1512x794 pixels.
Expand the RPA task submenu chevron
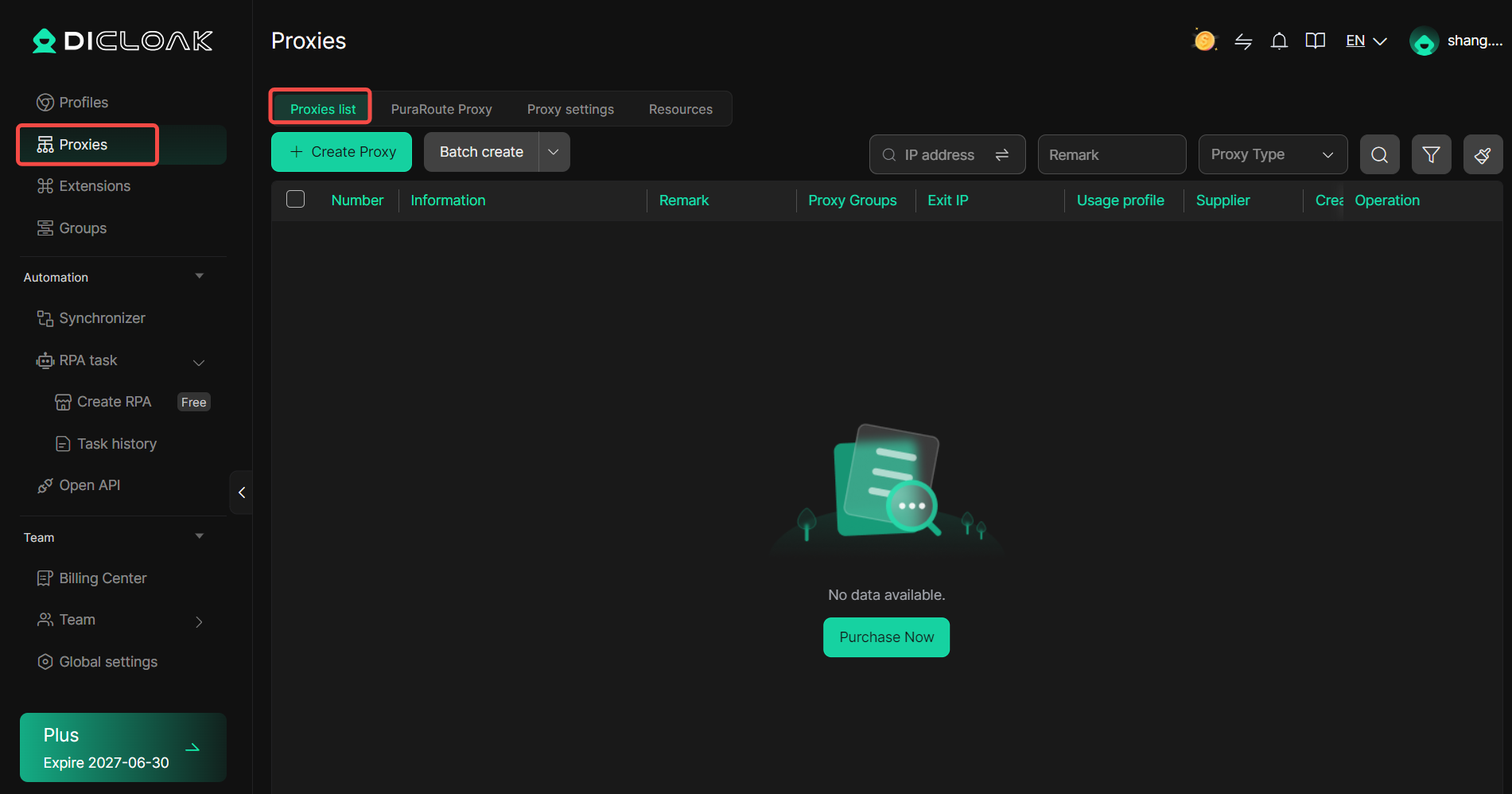(x=199, y=362)
